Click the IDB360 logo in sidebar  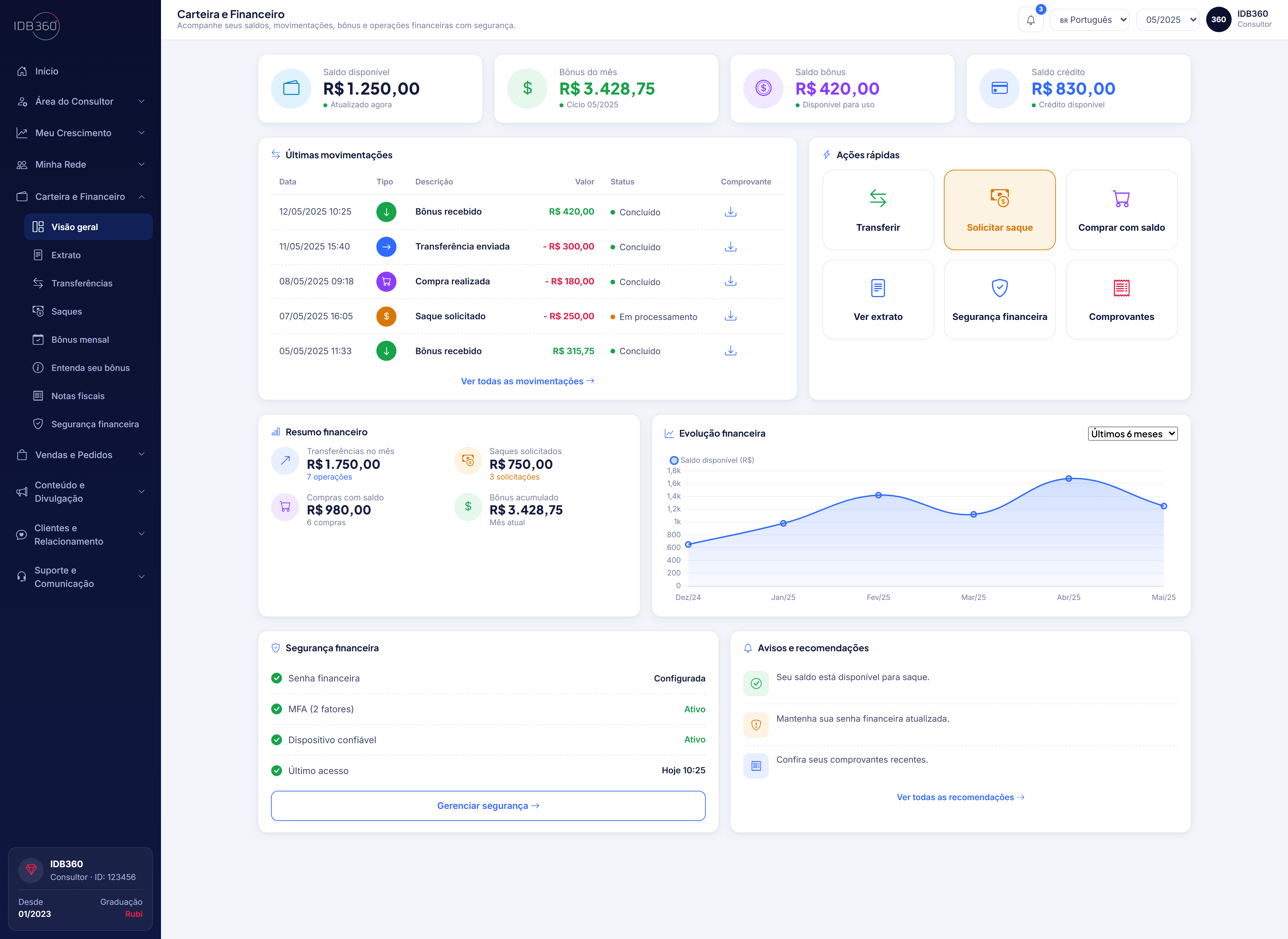pos(36,25)
